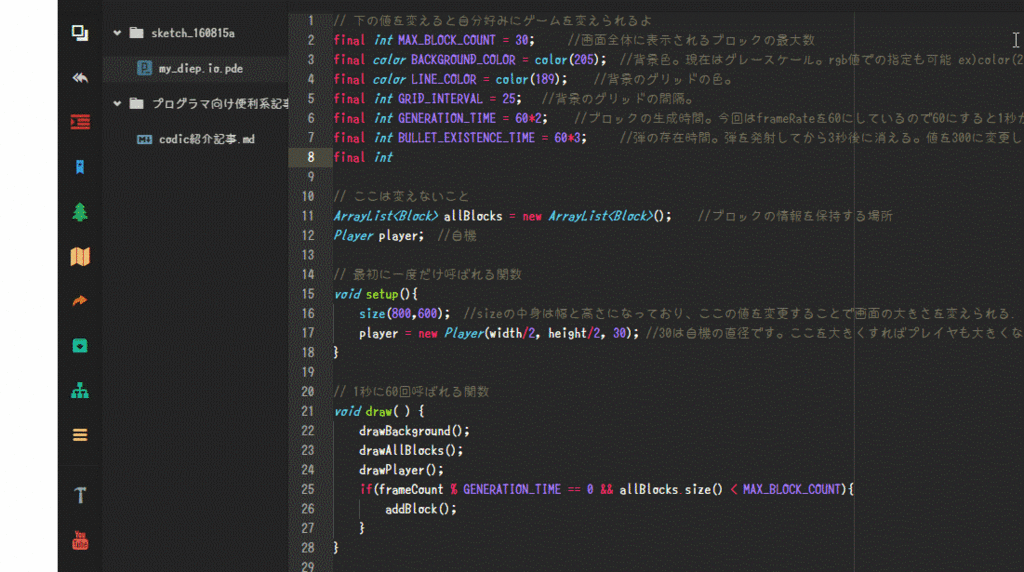This screenshot has height=572, width=1024.
Task: Click frameCount in the if statement
Action: [x=411, y=489]
